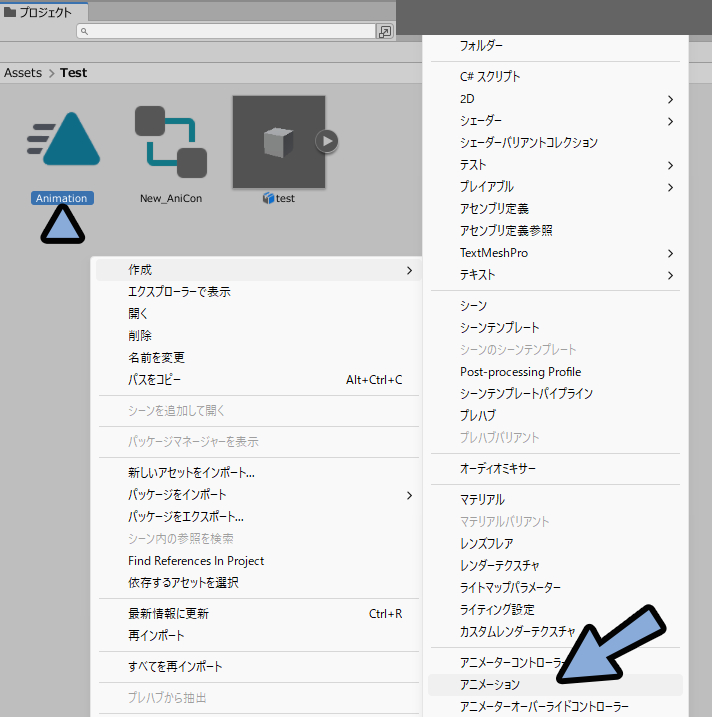Choose 新しいアセットをインポート...
This screenshot has height=717, width=712.
[259, 473]
